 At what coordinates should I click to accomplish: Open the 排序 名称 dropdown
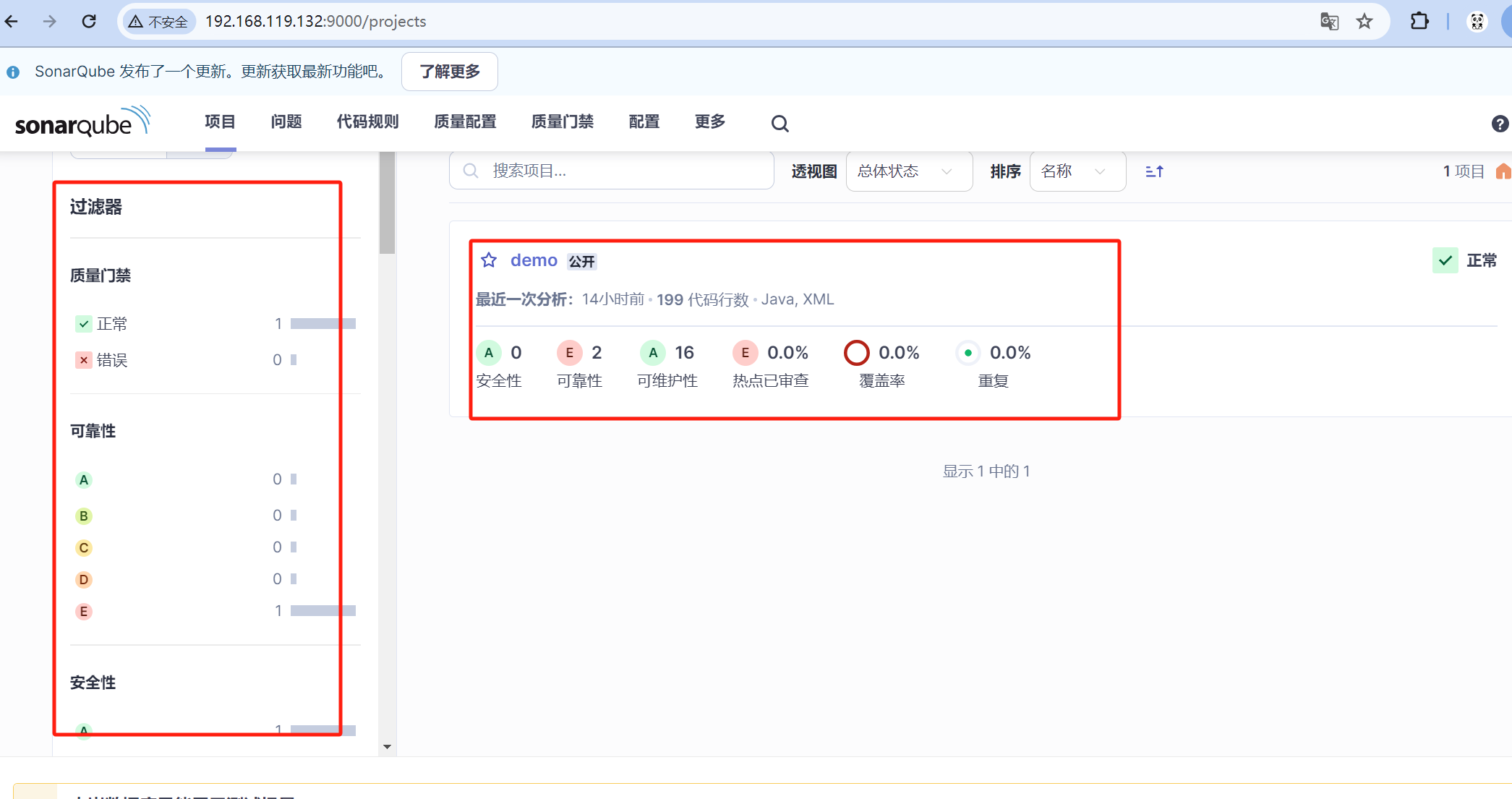(x=1077, y=171)
